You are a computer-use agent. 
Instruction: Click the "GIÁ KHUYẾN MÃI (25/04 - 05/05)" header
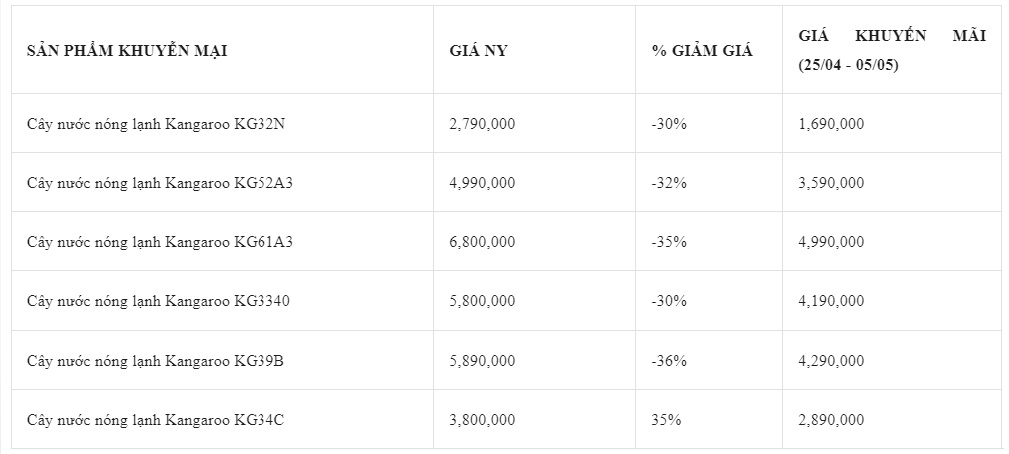pos(892,50)
